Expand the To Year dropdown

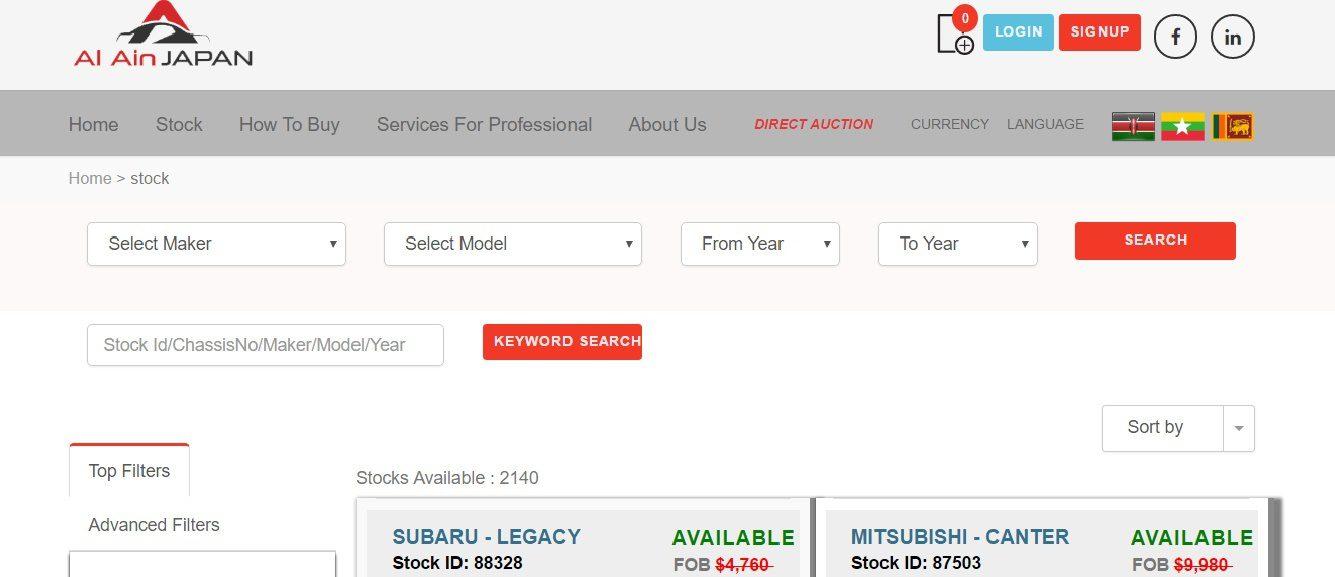958,244
